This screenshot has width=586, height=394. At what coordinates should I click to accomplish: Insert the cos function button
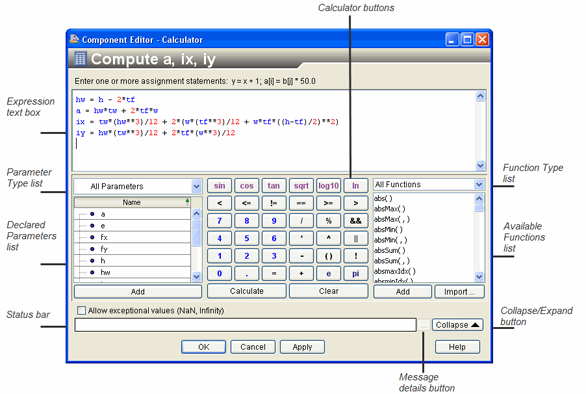click(247, 186)
